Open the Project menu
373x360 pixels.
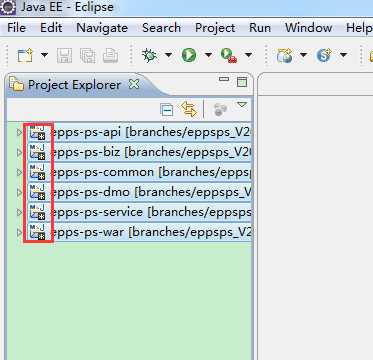pyautogui.click(x=215, y=28)
